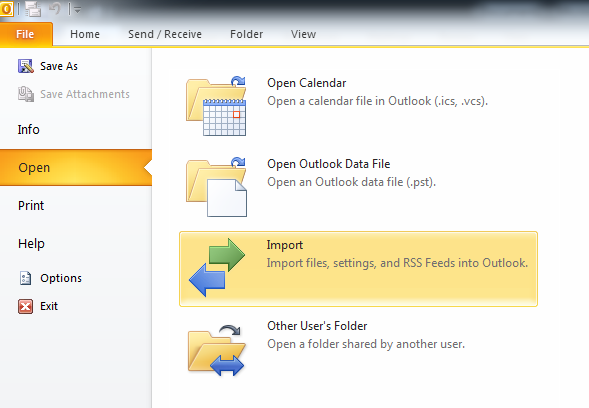Click Send/Receive All Folders quick access icon
This screenshot has height=408, width=589.
pyautogui.click(x=33, y=9)
